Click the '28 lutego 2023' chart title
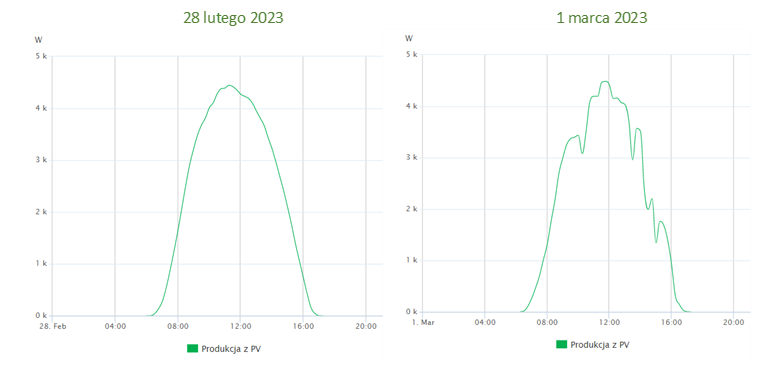 coord(233,18)
